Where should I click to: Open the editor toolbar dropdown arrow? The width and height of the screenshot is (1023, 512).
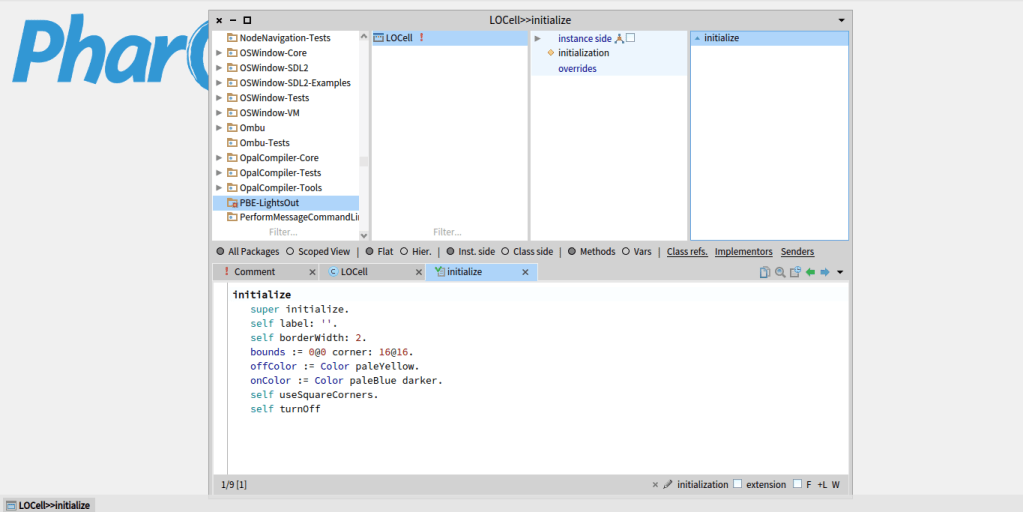pyautogui.click(x=840, y=272)
